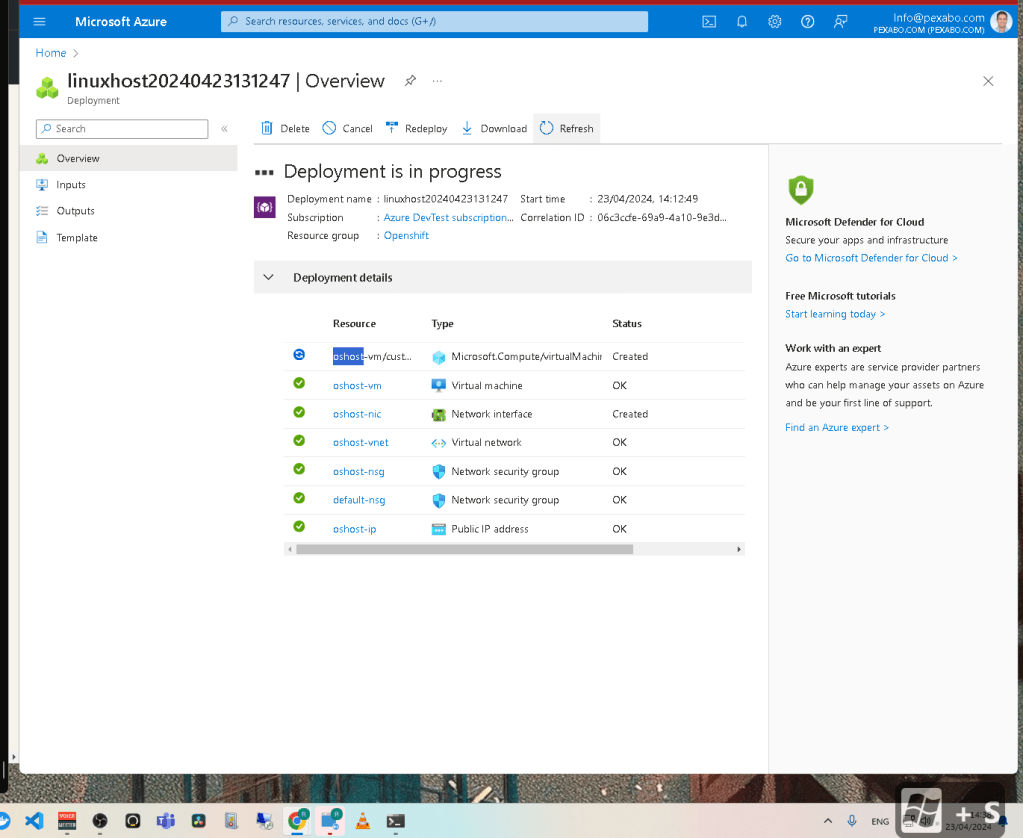1023x838 pixels.
Task: Open Google Chrome from taskbar
Action: click(x=298, y=821)
